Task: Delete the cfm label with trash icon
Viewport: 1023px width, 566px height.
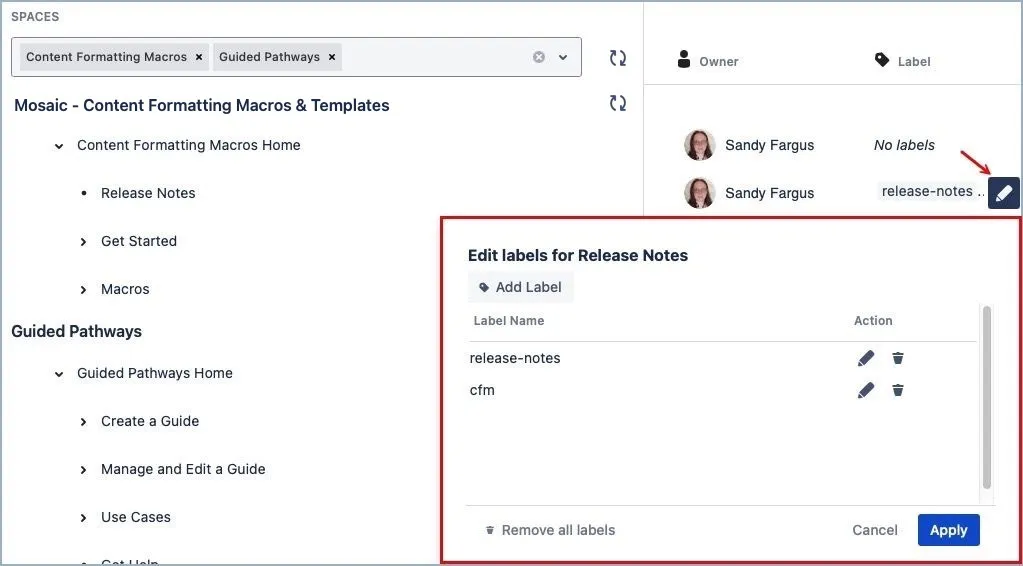Action: pos(898,391)
